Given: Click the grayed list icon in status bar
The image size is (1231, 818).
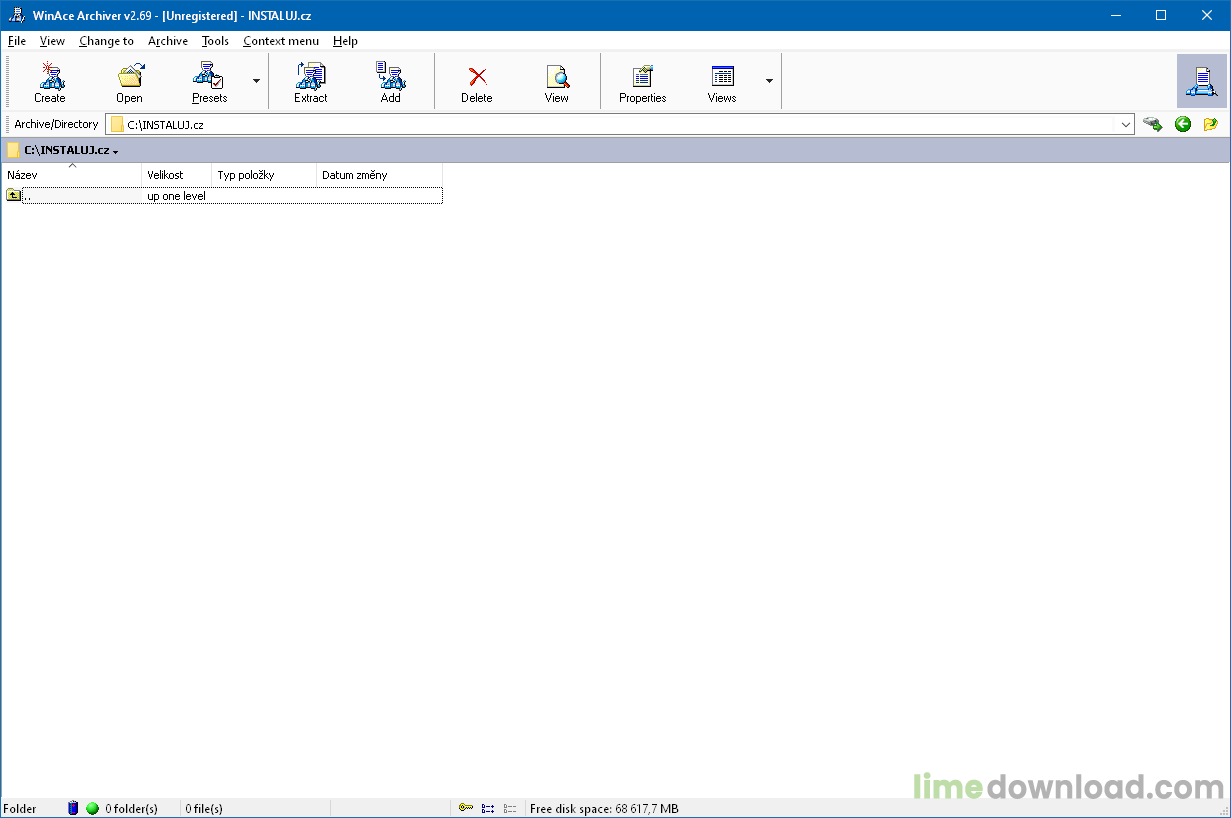Looking at the screenshot, I should click(x=510, y=808).
